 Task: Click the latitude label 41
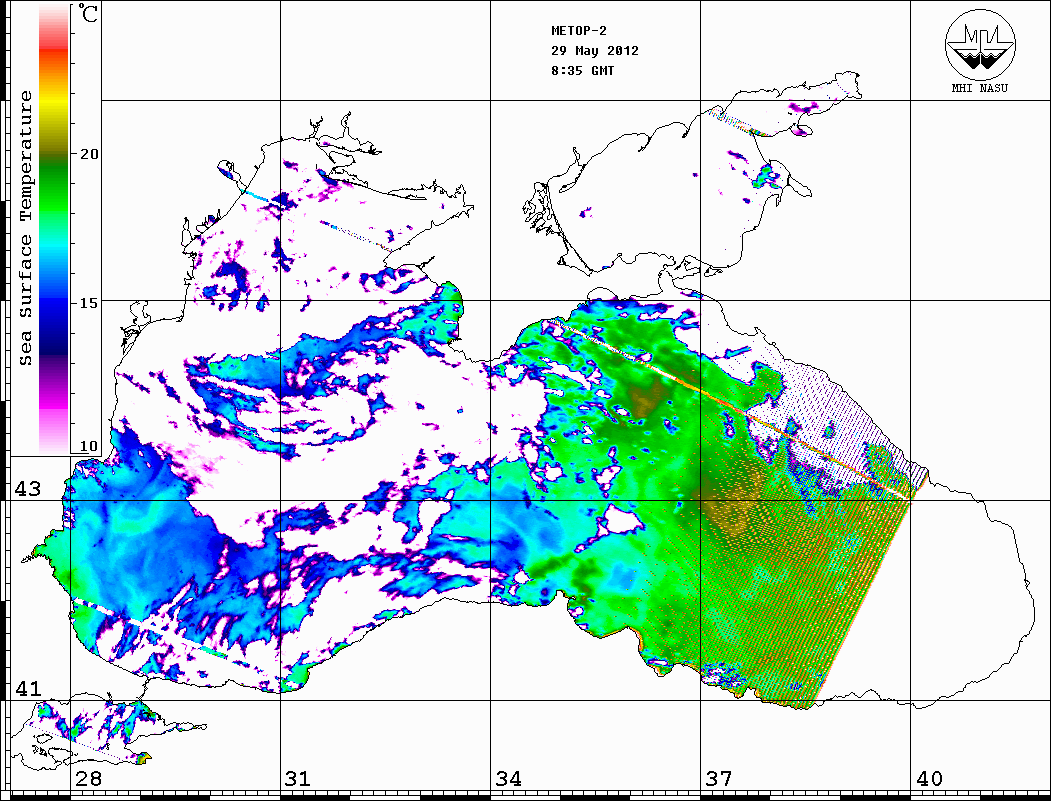27,688
